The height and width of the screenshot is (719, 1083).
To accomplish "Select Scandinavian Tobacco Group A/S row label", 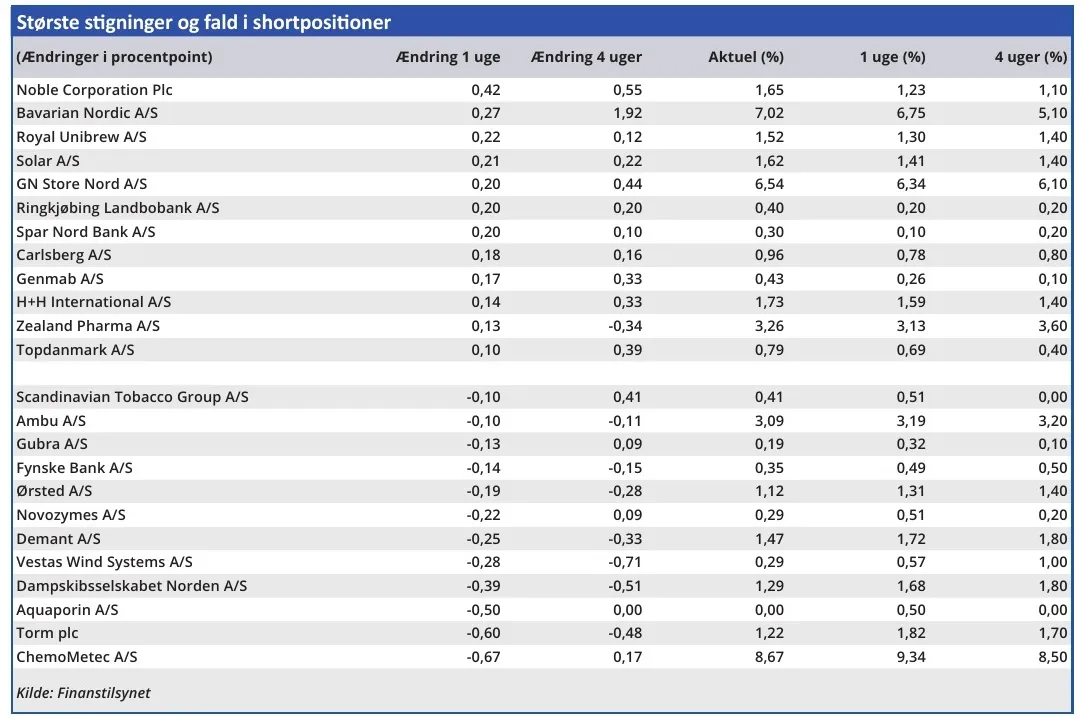I will (133, 397).
